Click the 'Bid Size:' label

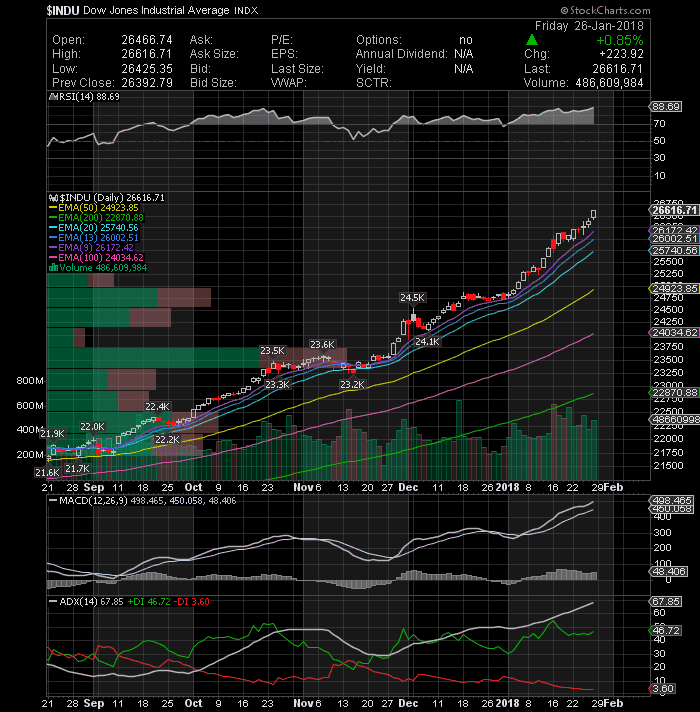point(213,83)
